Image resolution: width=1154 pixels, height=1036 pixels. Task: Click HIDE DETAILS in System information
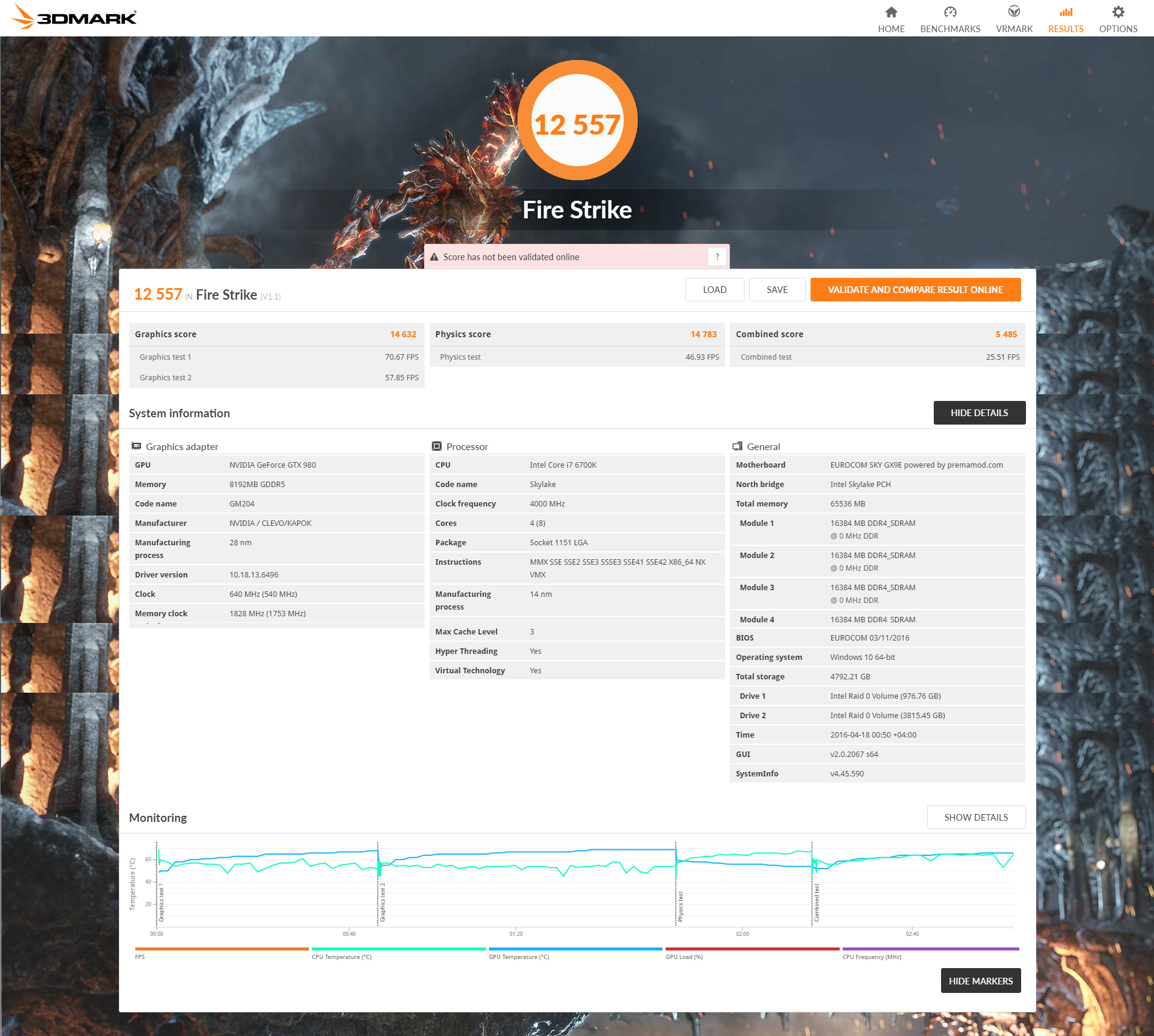click(x=979, y=412)
